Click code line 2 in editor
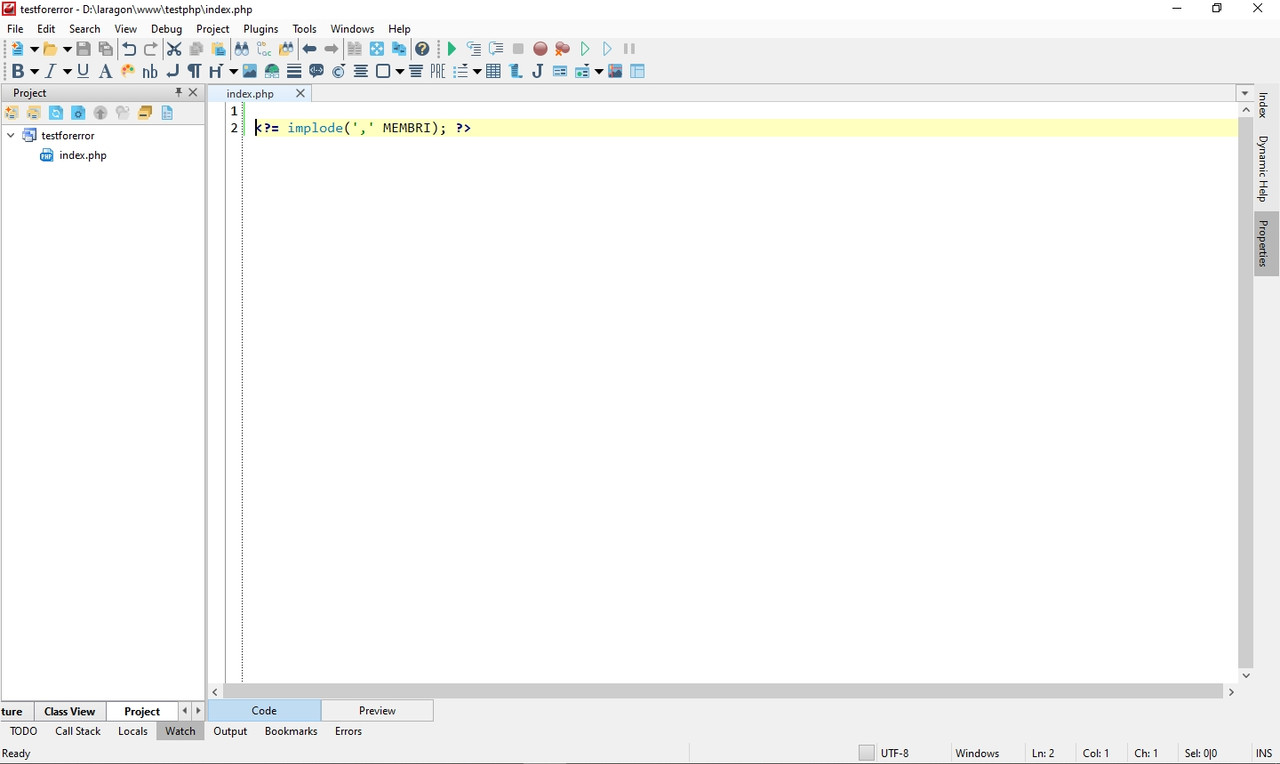Screen dimensions: 1280x764 pyautogui.click(x=740, y=128)
